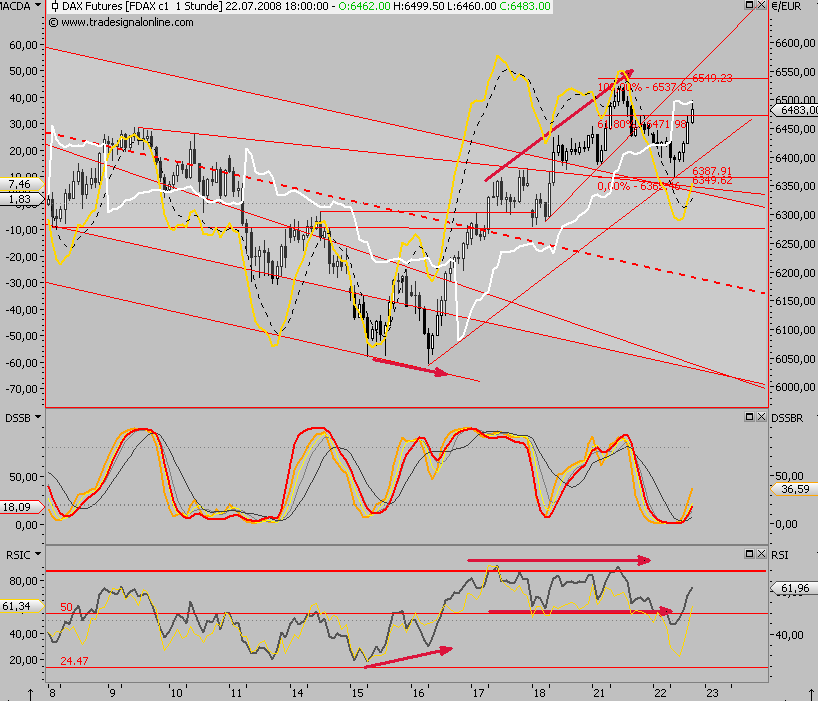Click date 17 on the time axis
Screen dimensions: 818x701
[x=478, y=693]
